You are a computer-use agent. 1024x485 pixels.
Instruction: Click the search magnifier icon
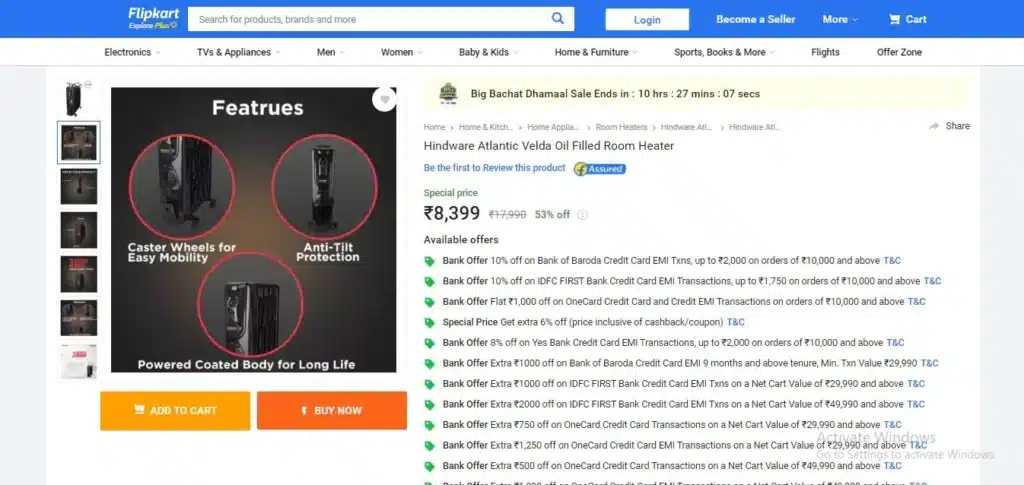[557, 18]
